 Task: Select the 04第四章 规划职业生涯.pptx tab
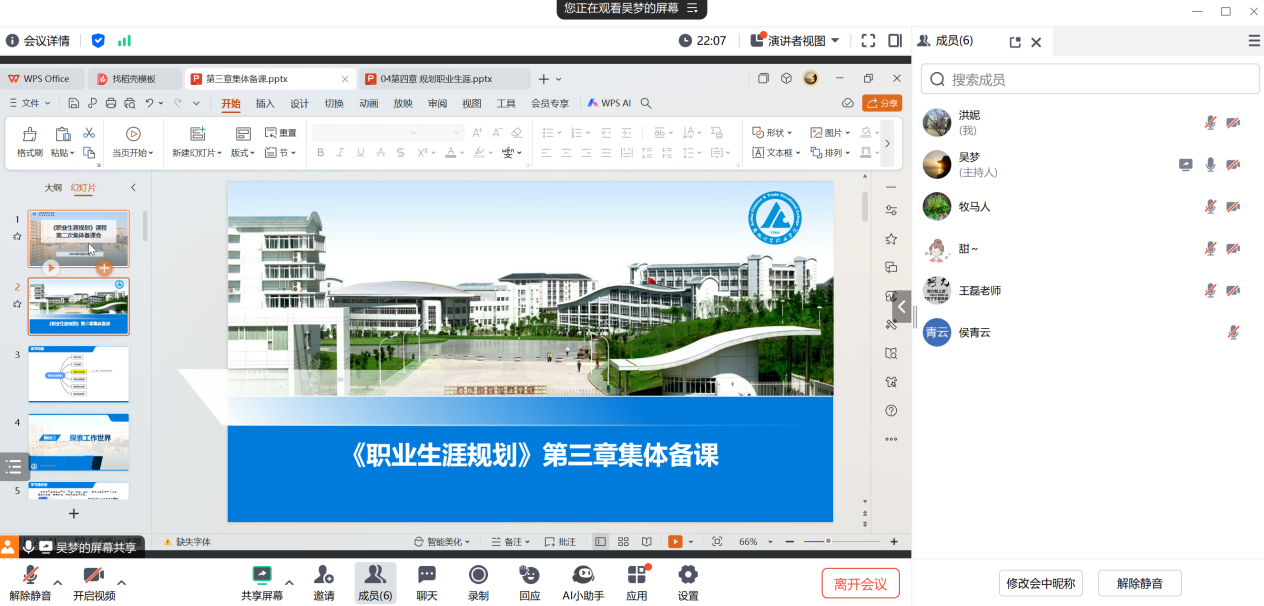pyautogui.click(x=436, y=79)
